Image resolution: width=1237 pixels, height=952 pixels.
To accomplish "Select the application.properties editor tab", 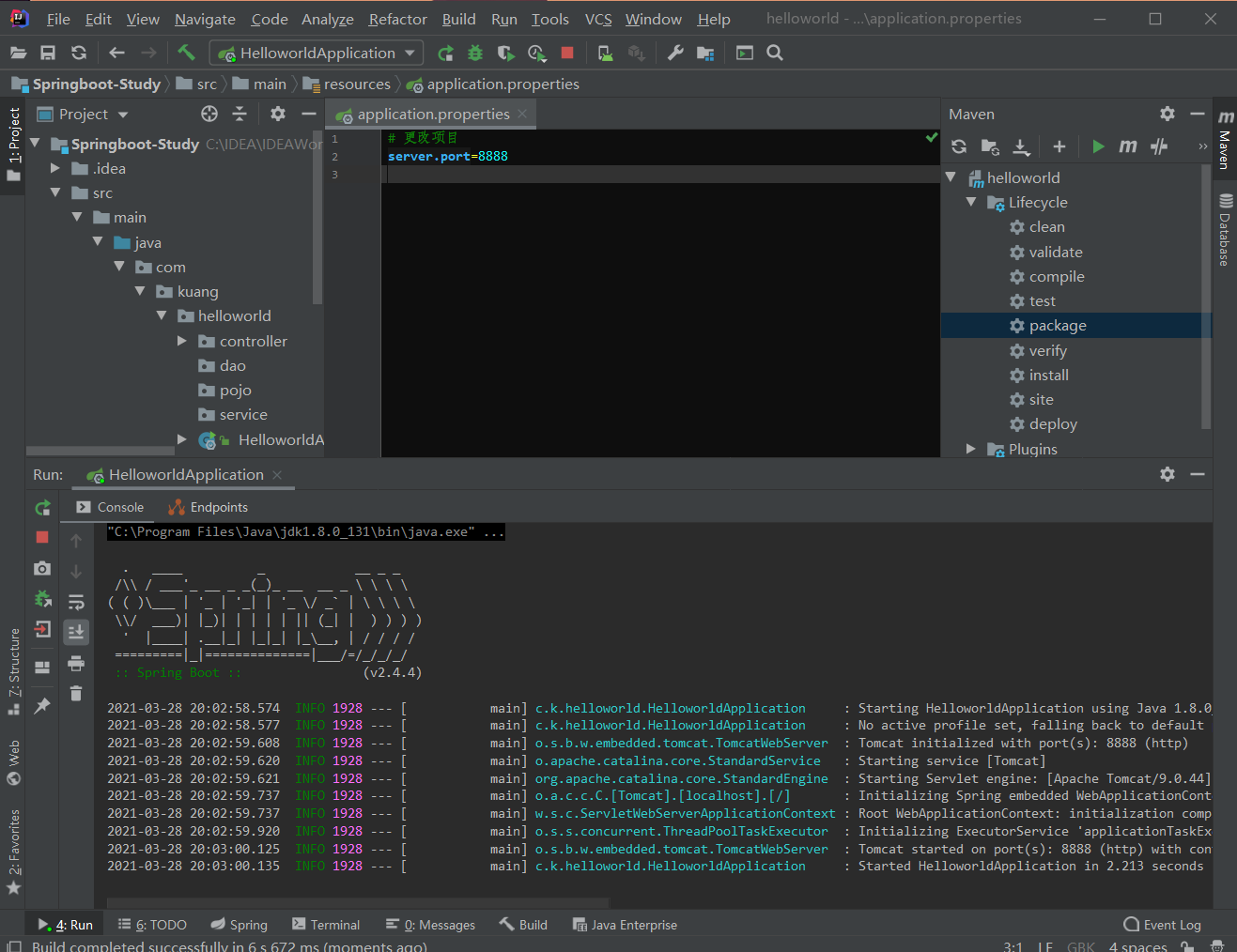I will coord(431,115).
